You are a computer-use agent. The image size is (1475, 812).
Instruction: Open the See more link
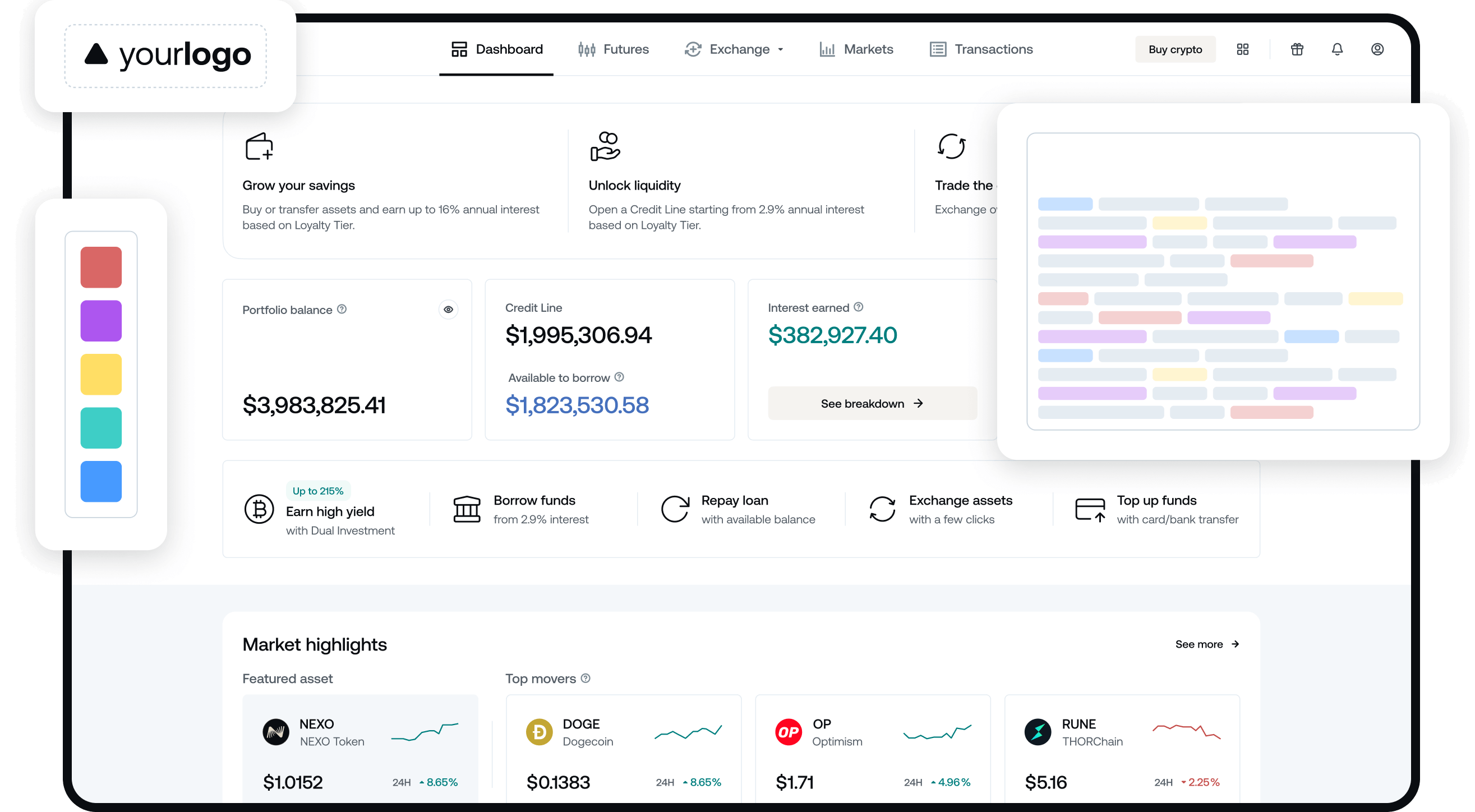point(1207,644)
